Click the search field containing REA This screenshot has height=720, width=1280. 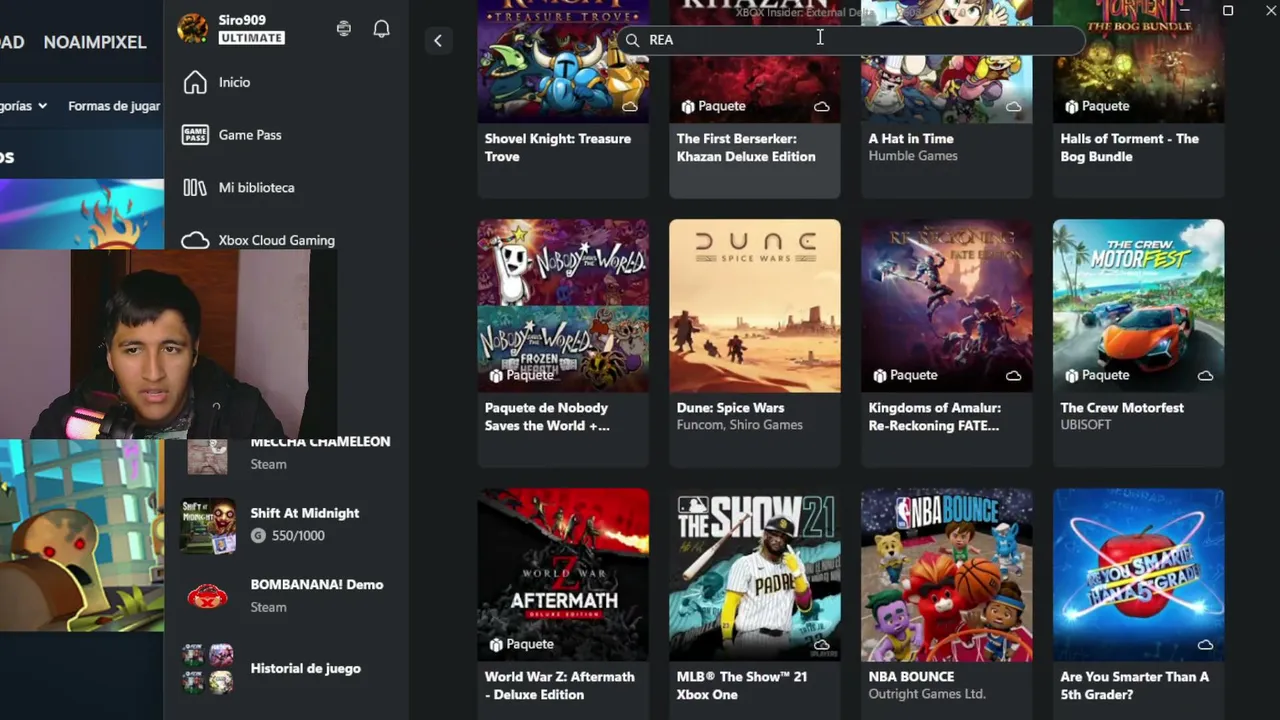pos(851,40)
